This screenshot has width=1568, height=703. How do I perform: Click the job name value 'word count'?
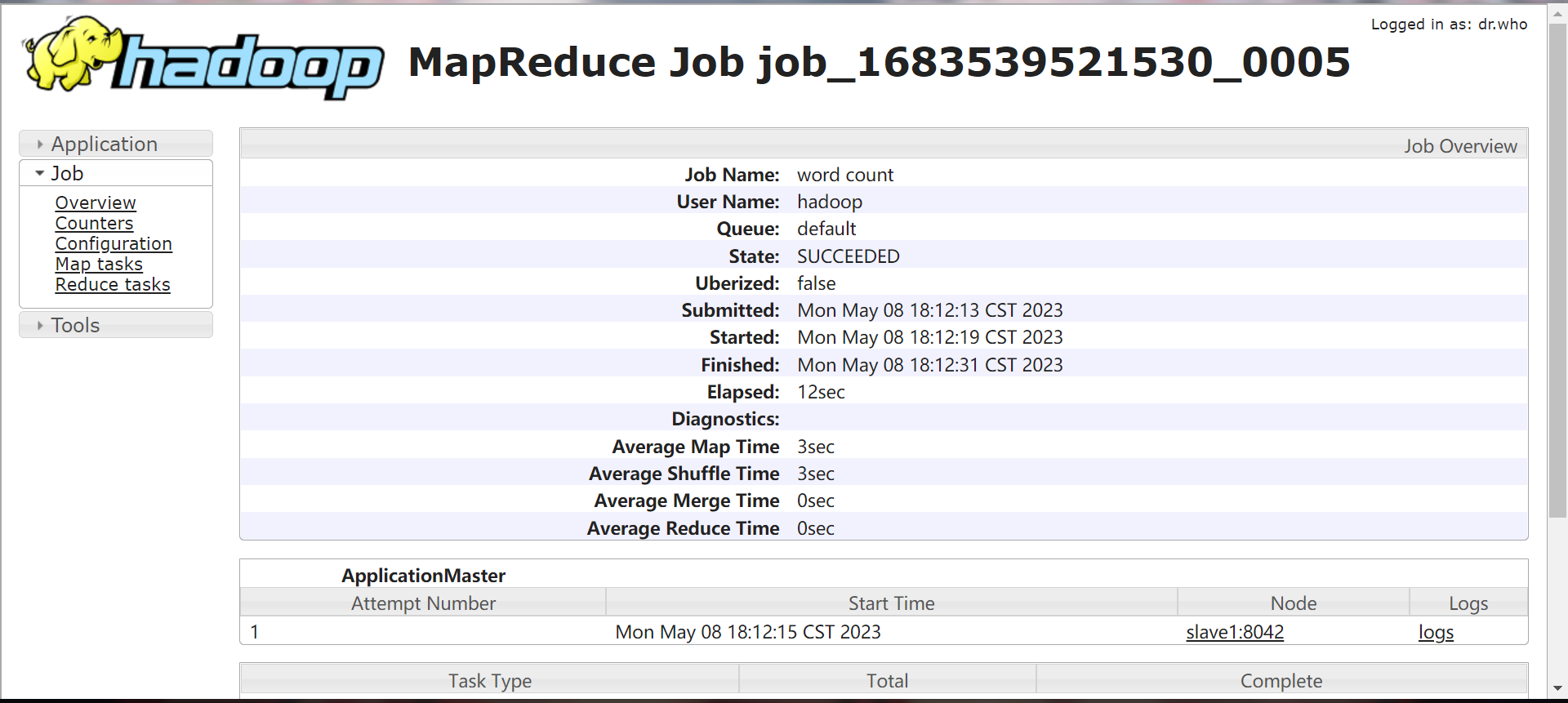(x=845, y=175)
